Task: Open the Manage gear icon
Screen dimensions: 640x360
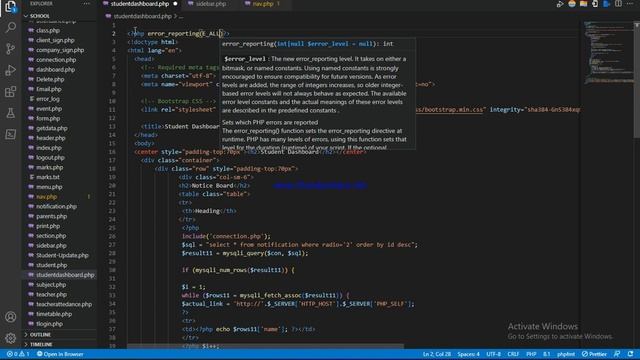Action: (11, 338)
